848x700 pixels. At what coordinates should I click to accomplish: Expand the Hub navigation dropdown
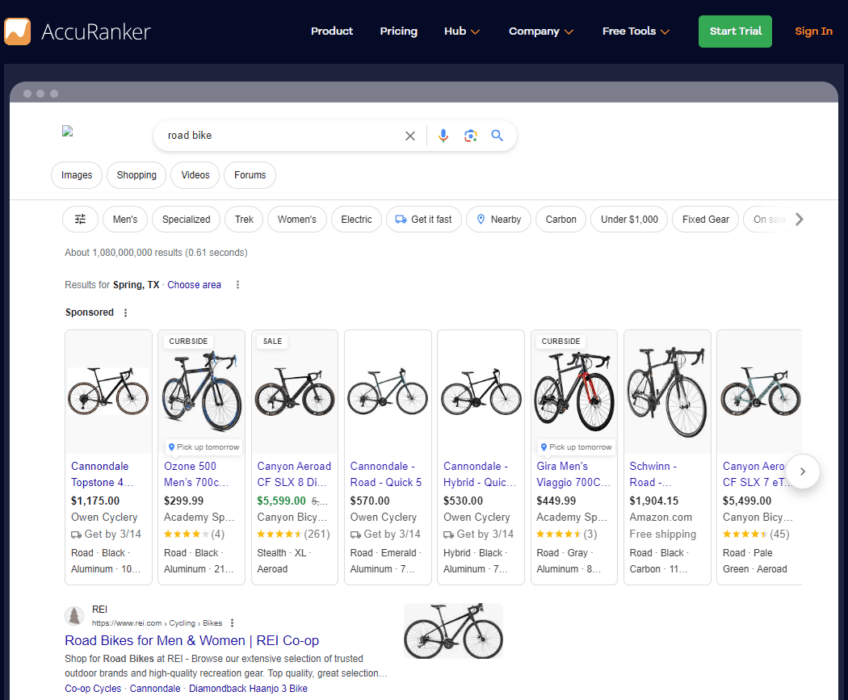click(461, 31)
